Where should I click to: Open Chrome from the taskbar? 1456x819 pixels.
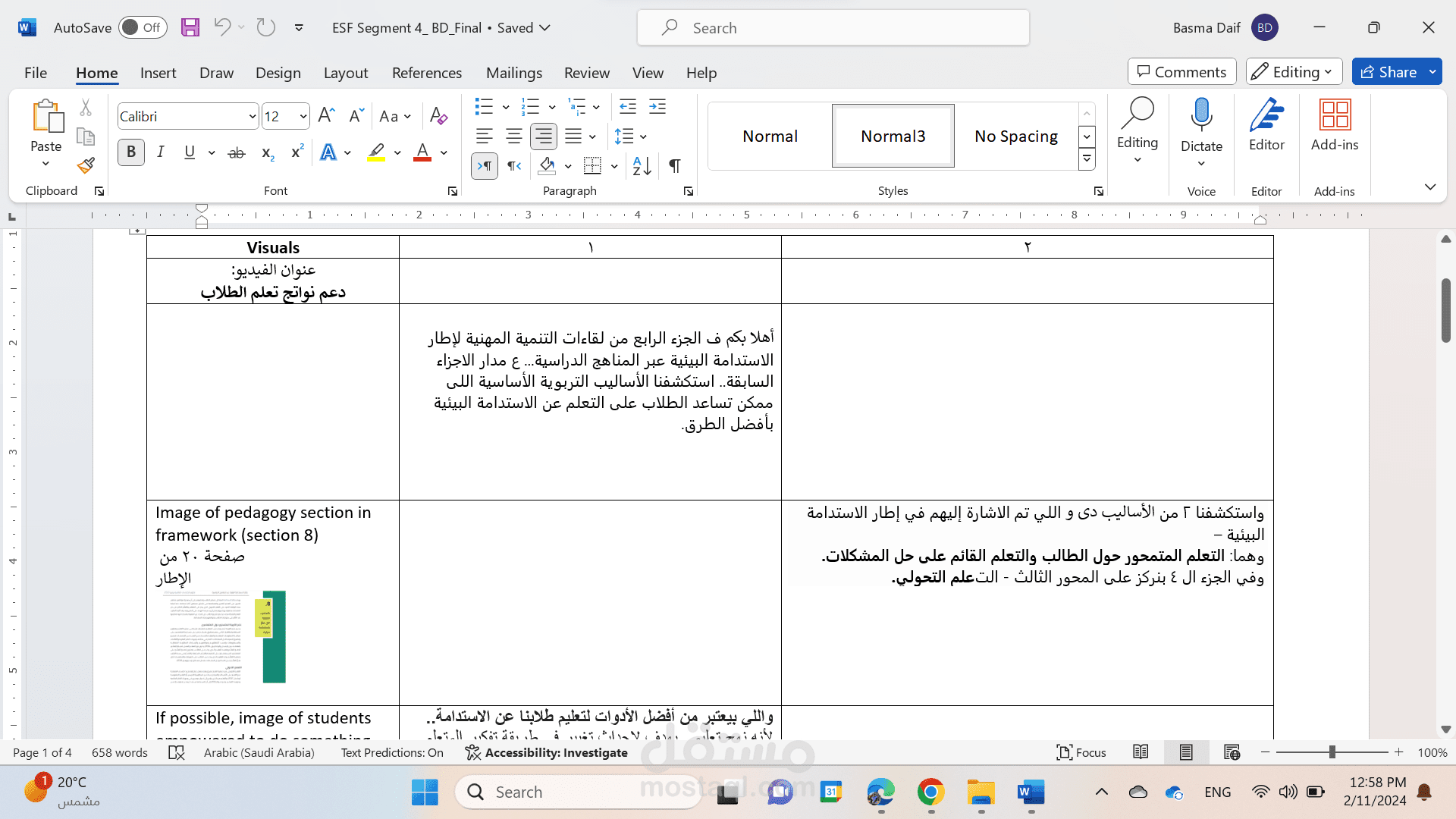click(x=930, y=792)
